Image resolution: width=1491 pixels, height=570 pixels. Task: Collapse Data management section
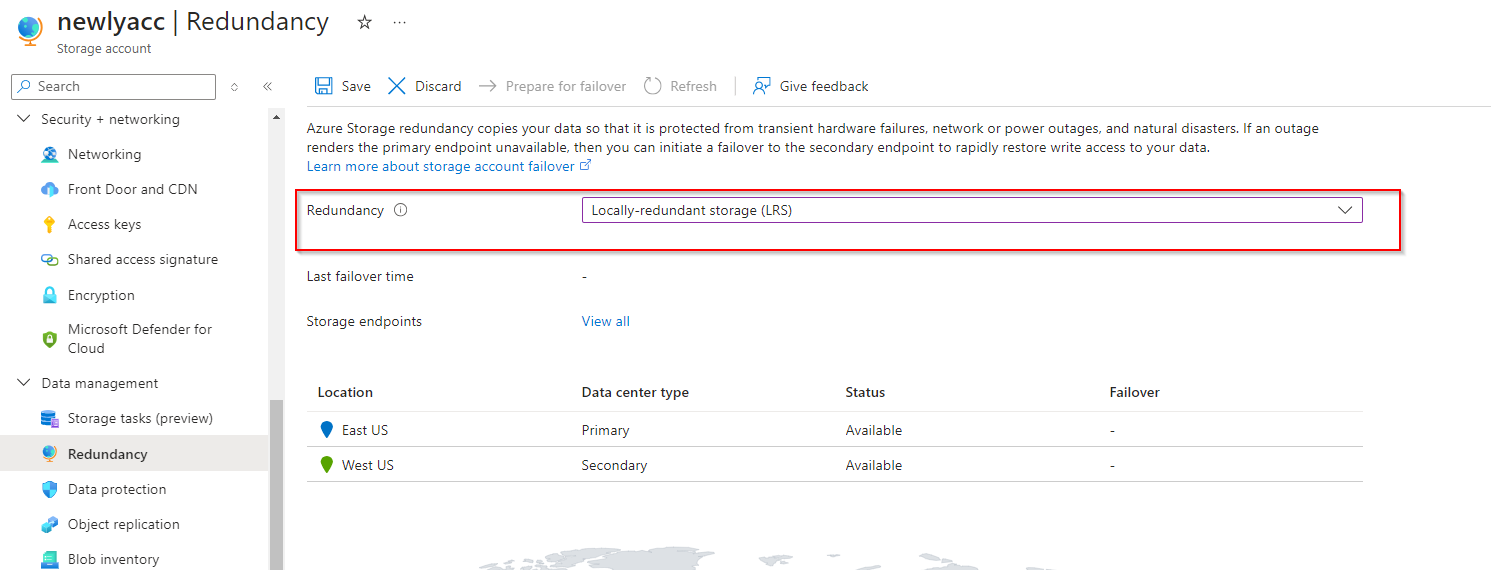coord(24,383)
